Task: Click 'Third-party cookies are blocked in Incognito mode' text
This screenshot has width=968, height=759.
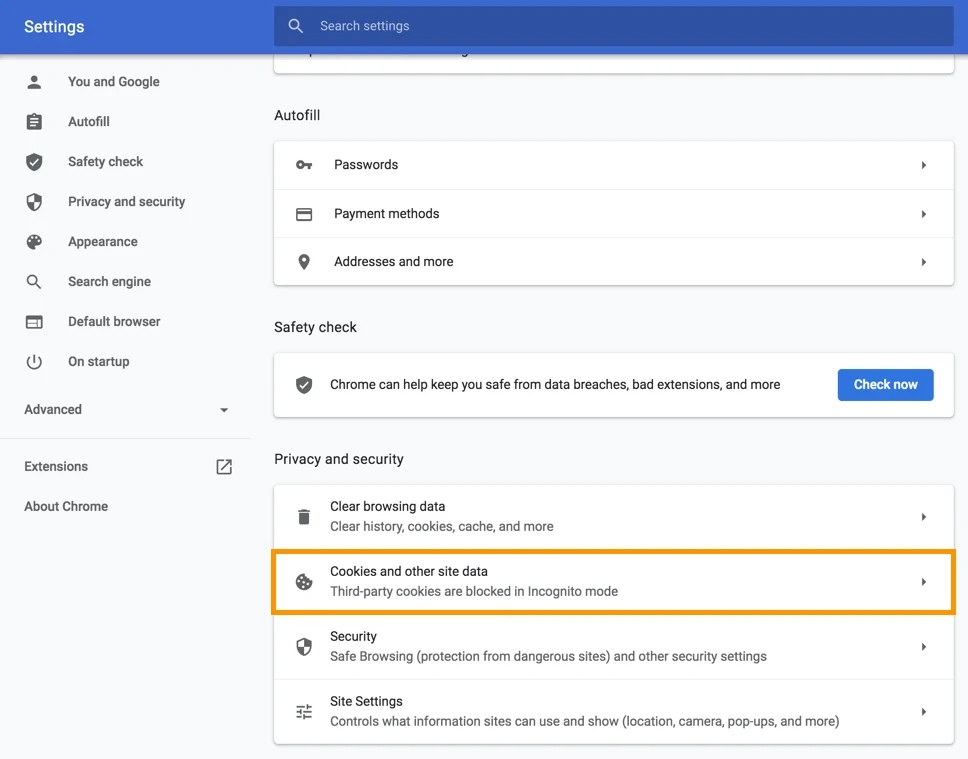Action: pos(474,592)
